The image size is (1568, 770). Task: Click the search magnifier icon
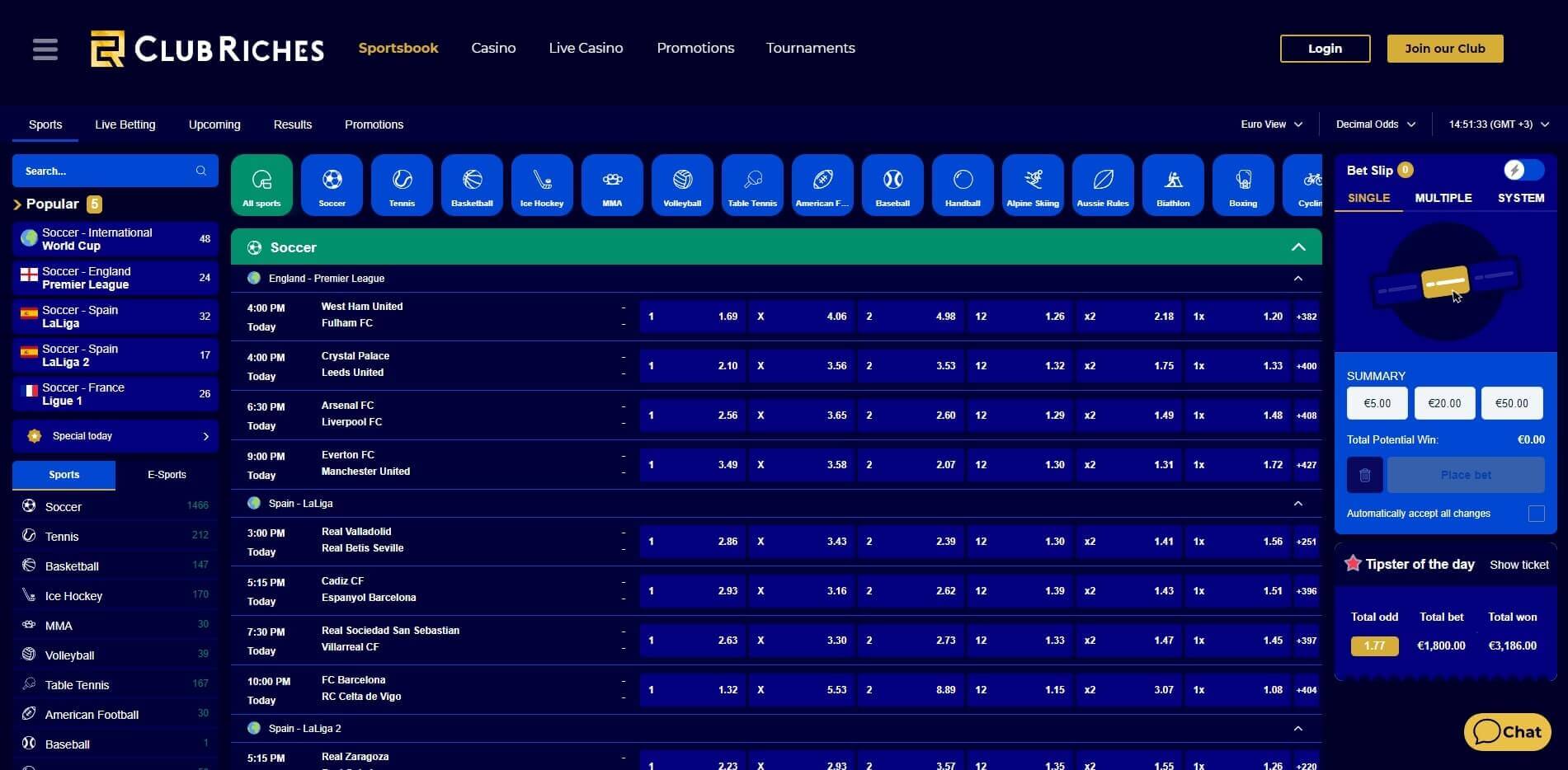[x=200, y=171]
